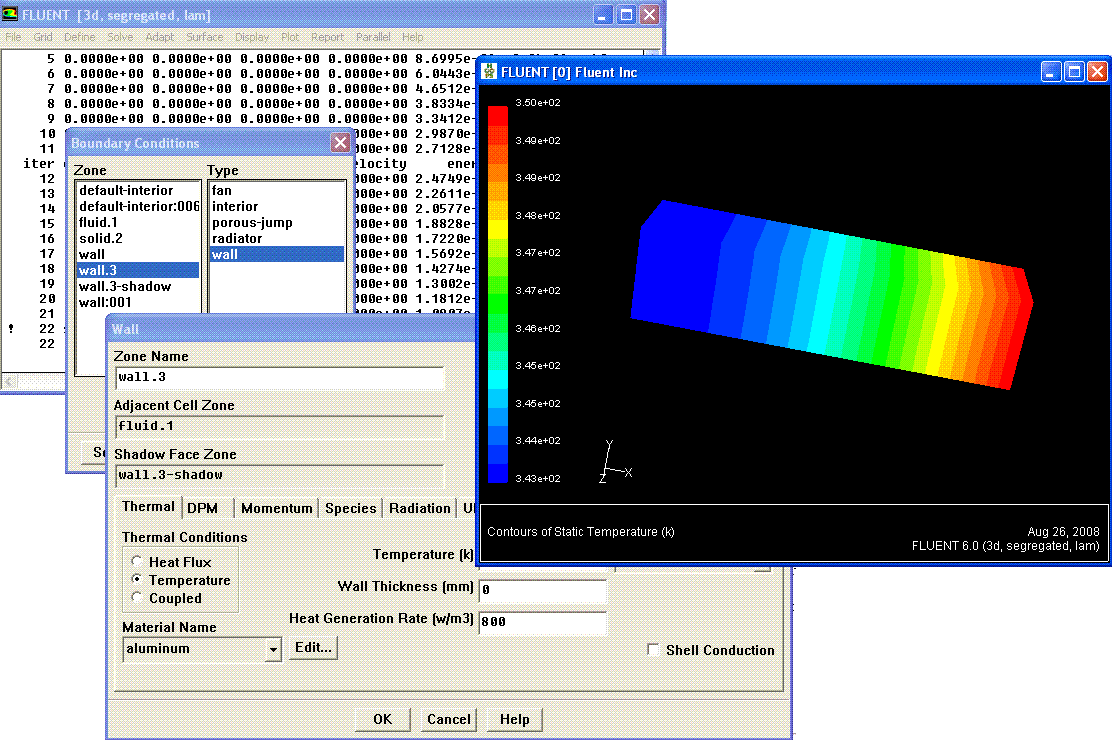Switch to the Momentum tab
Viewport: 1112px width, 740px height.
click(277, 508)
